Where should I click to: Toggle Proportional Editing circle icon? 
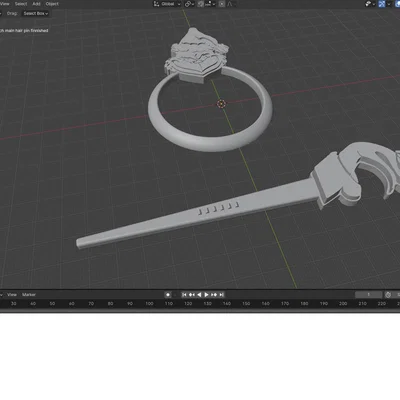pos(222,4)
